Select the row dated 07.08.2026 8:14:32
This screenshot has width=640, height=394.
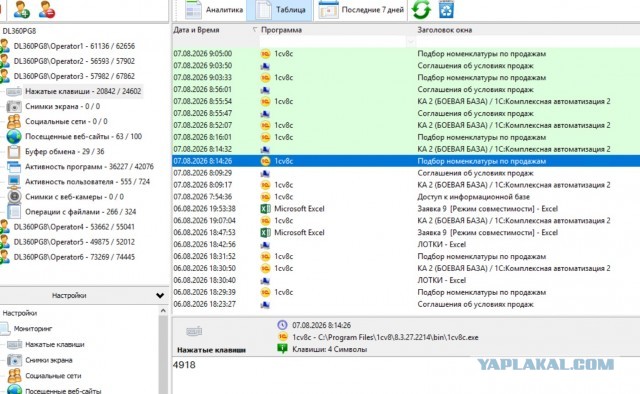[x=406, y=149]
